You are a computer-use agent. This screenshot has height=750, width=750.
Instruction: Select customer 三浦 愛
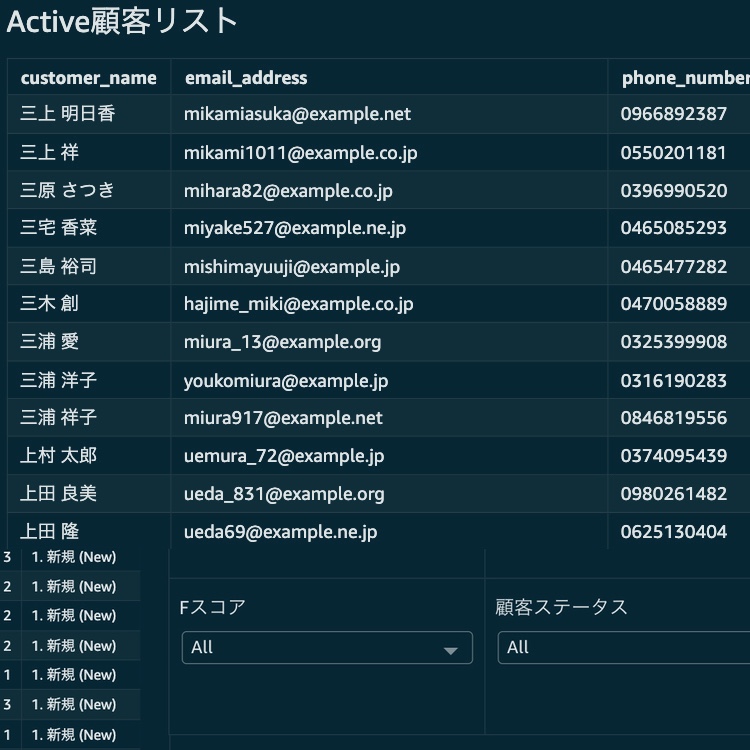click(49, 342)
